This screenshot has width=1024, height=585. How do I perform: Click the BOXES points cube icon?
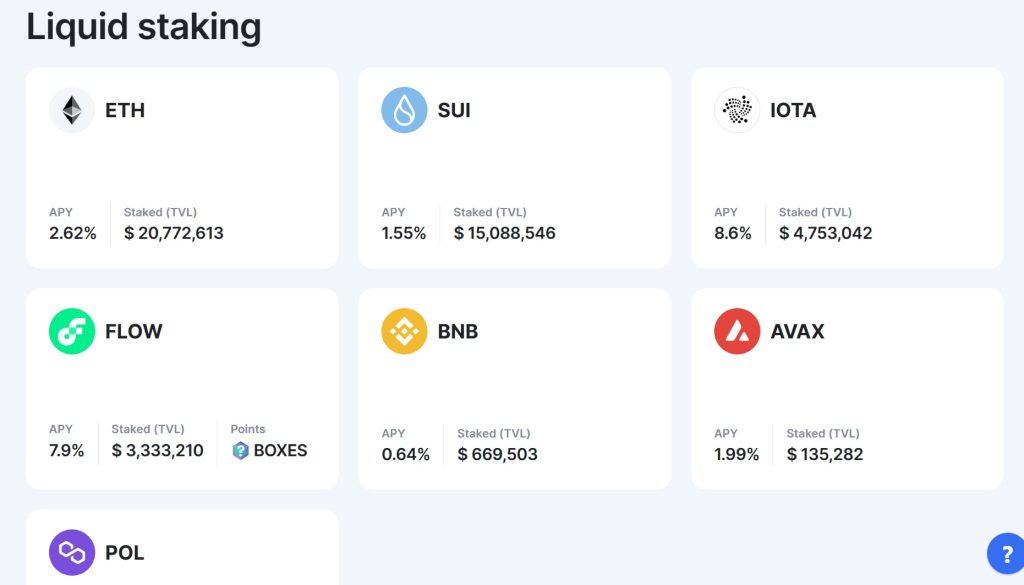click(x=240, y=451)
